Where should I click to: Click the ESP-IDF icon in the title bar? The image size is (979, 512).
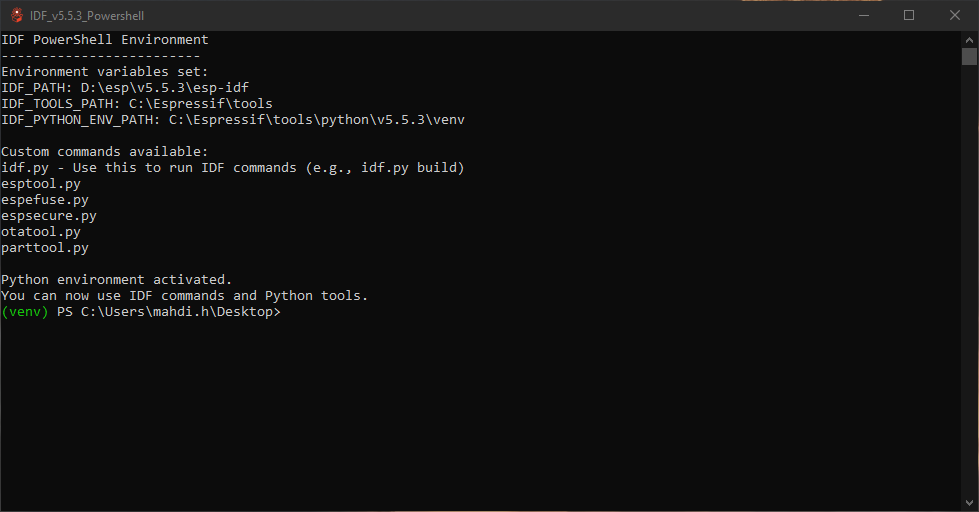tap(16, 15)
